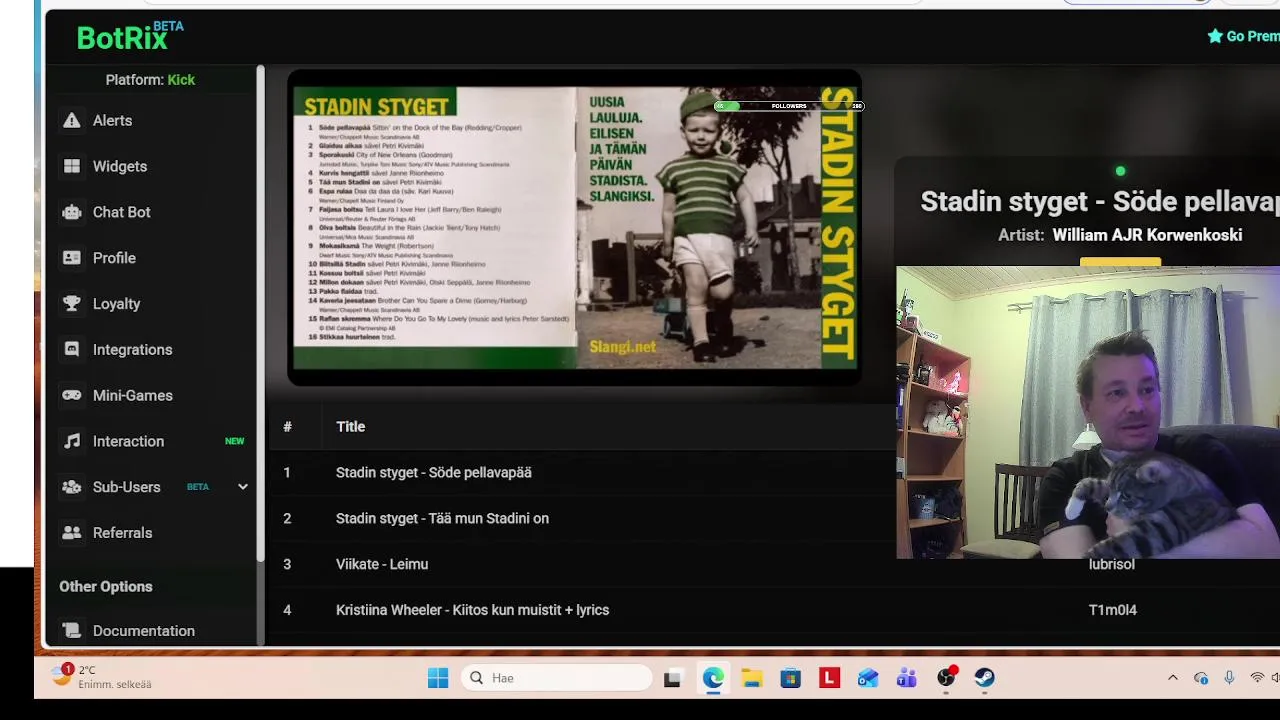The height and width of the screenshot is (720, 1280).
Task: Click the Profile ID card icon
Action: point(71,258)
